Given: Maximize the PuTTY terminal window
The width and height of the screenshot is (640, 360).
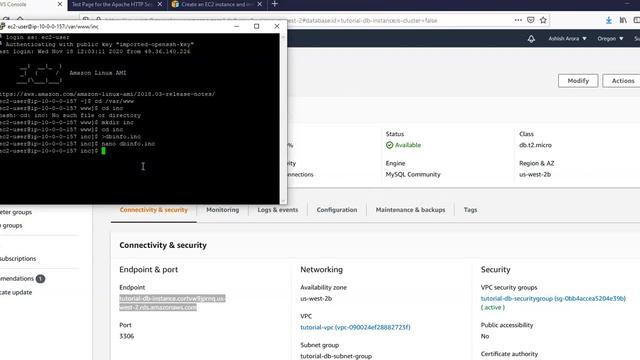Looking at the screenshot, I should (256, 26).
